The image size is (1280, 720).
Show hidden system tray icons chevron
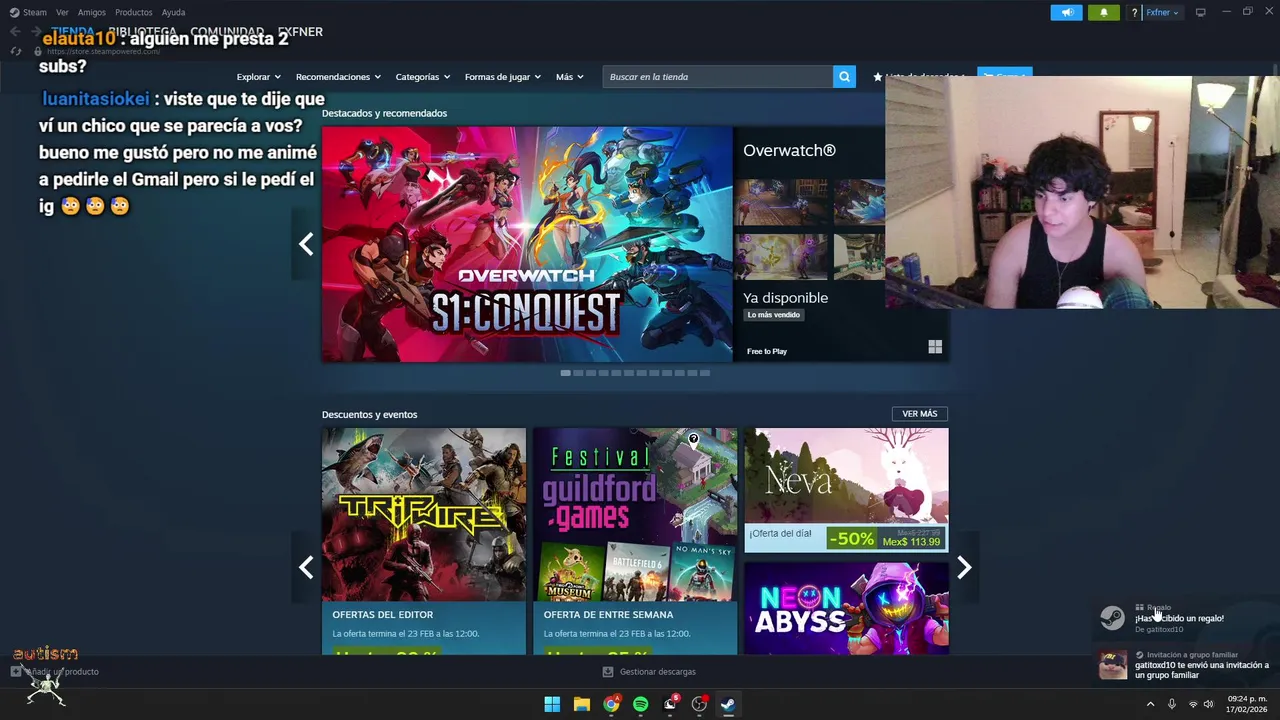[x=1150, y=704]
